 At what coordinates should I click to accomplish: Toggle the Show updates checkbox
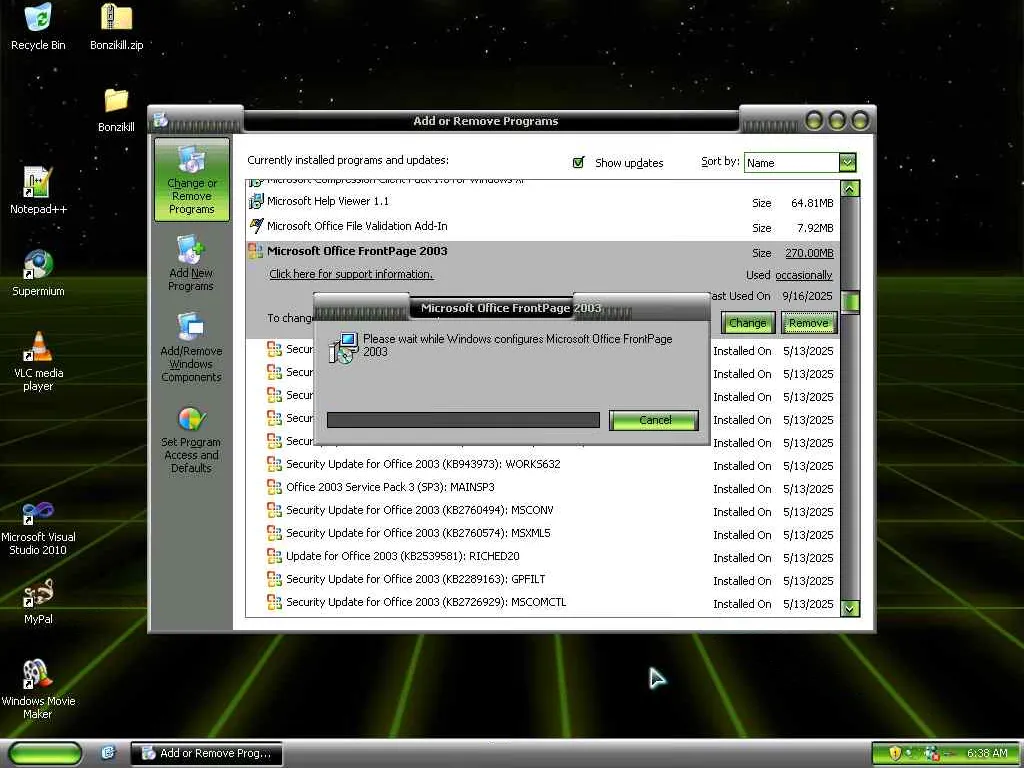(x=578, y=163)
